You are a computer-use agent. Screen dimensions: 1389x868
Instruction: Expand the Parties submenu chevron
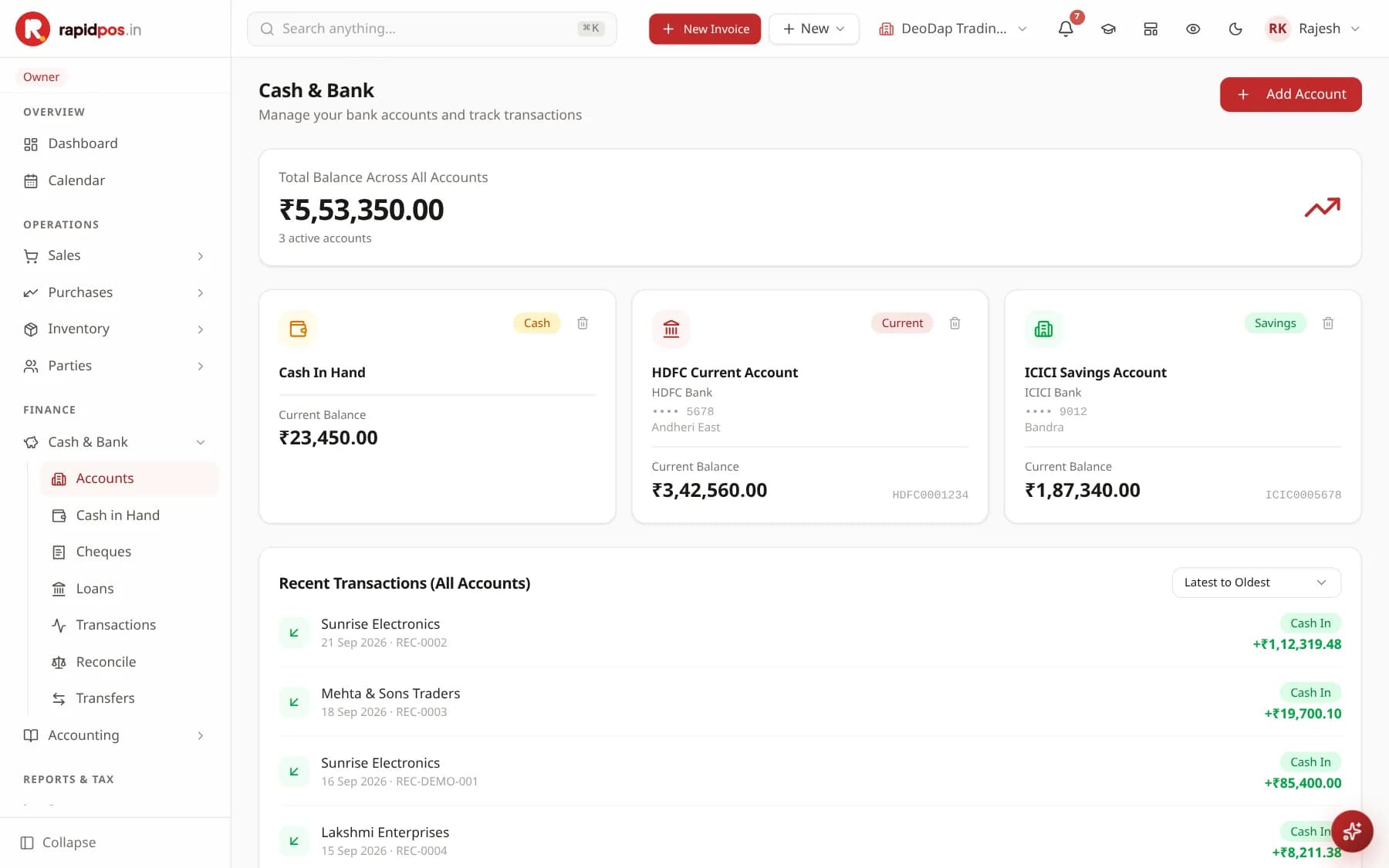pos(201,366)
